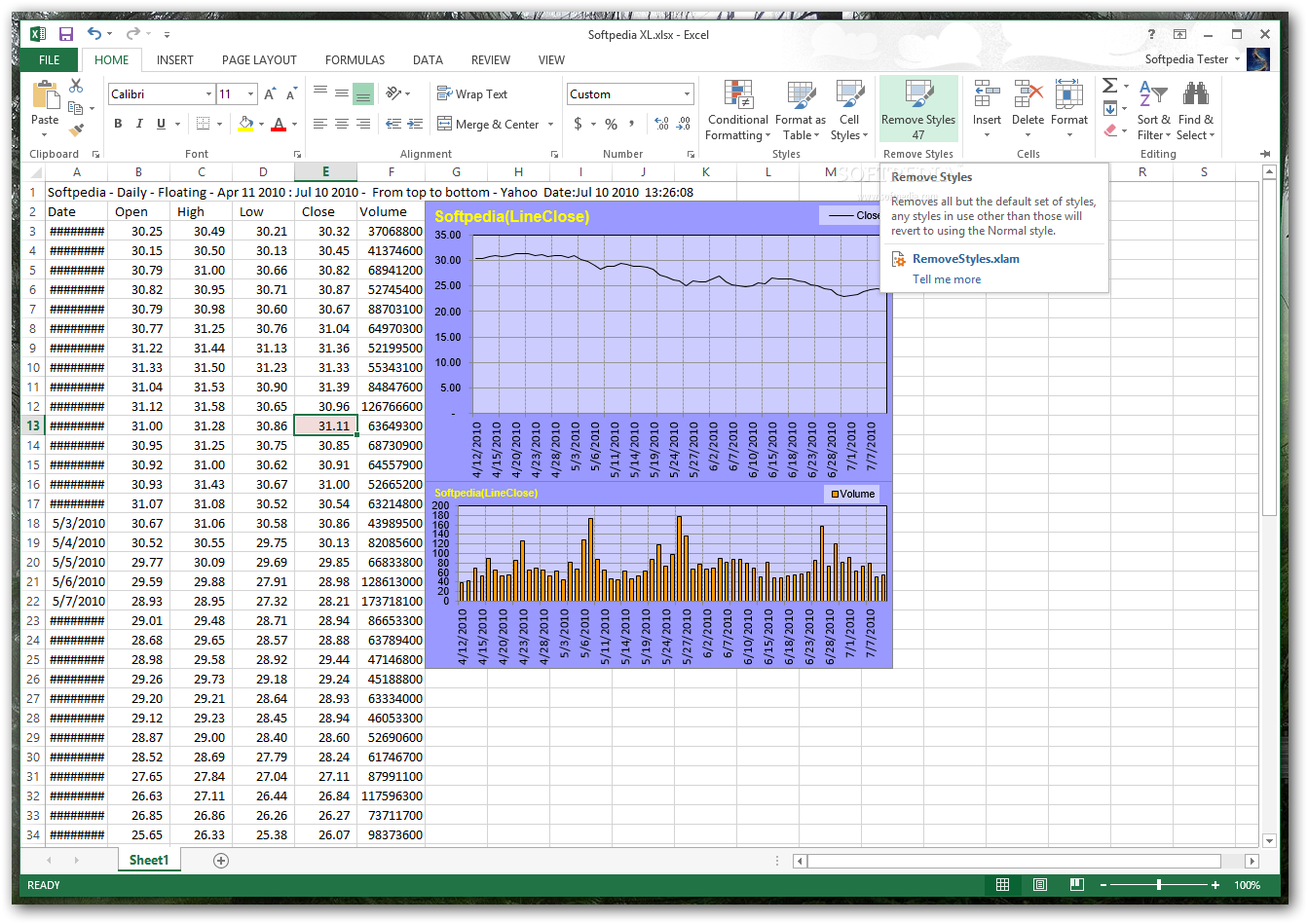Switch to Page Layout view icon
This screenshot has height=924, width=1308.
1040,884
